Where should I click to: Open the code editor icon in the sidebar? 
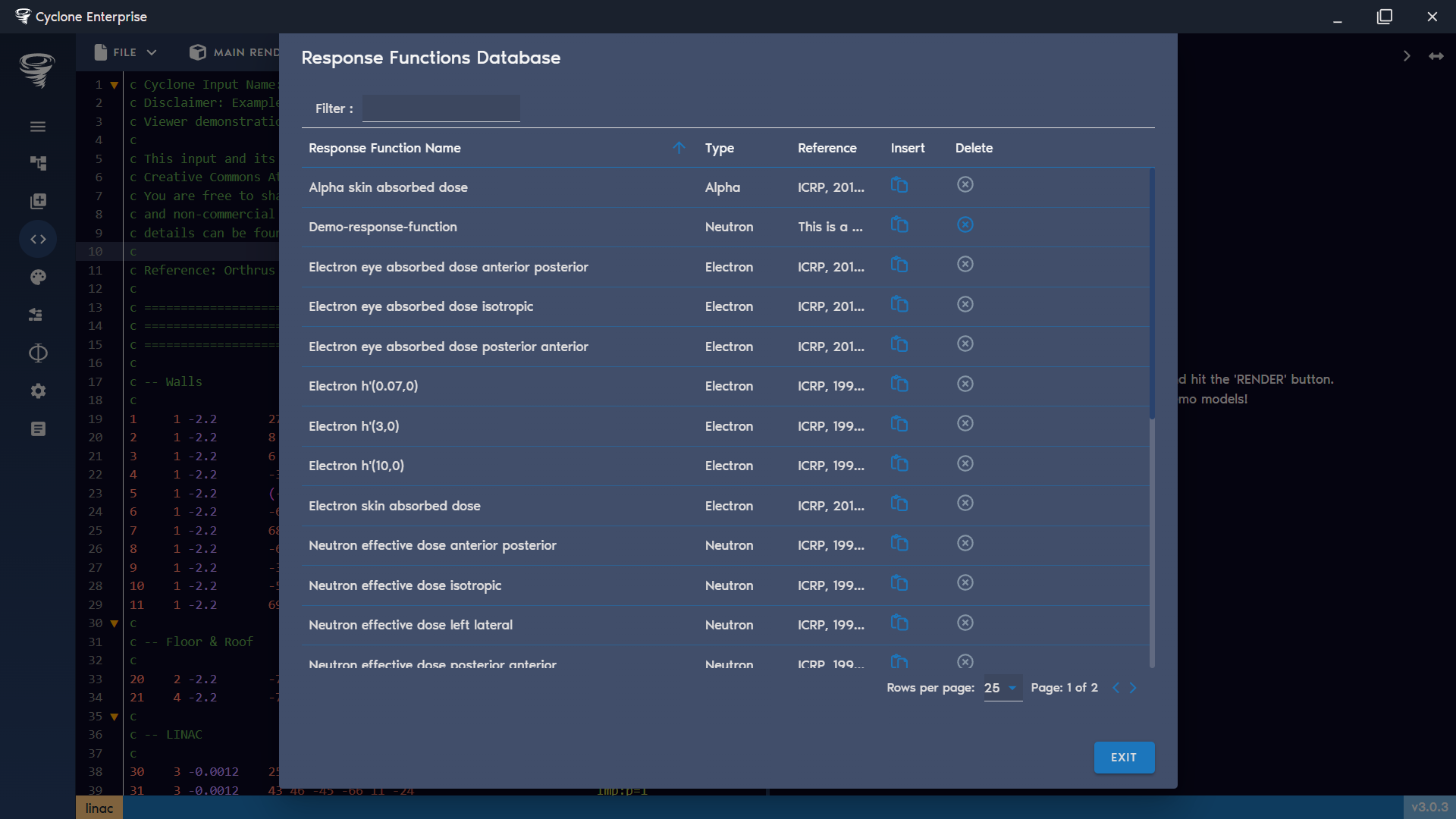click(37, 239)
